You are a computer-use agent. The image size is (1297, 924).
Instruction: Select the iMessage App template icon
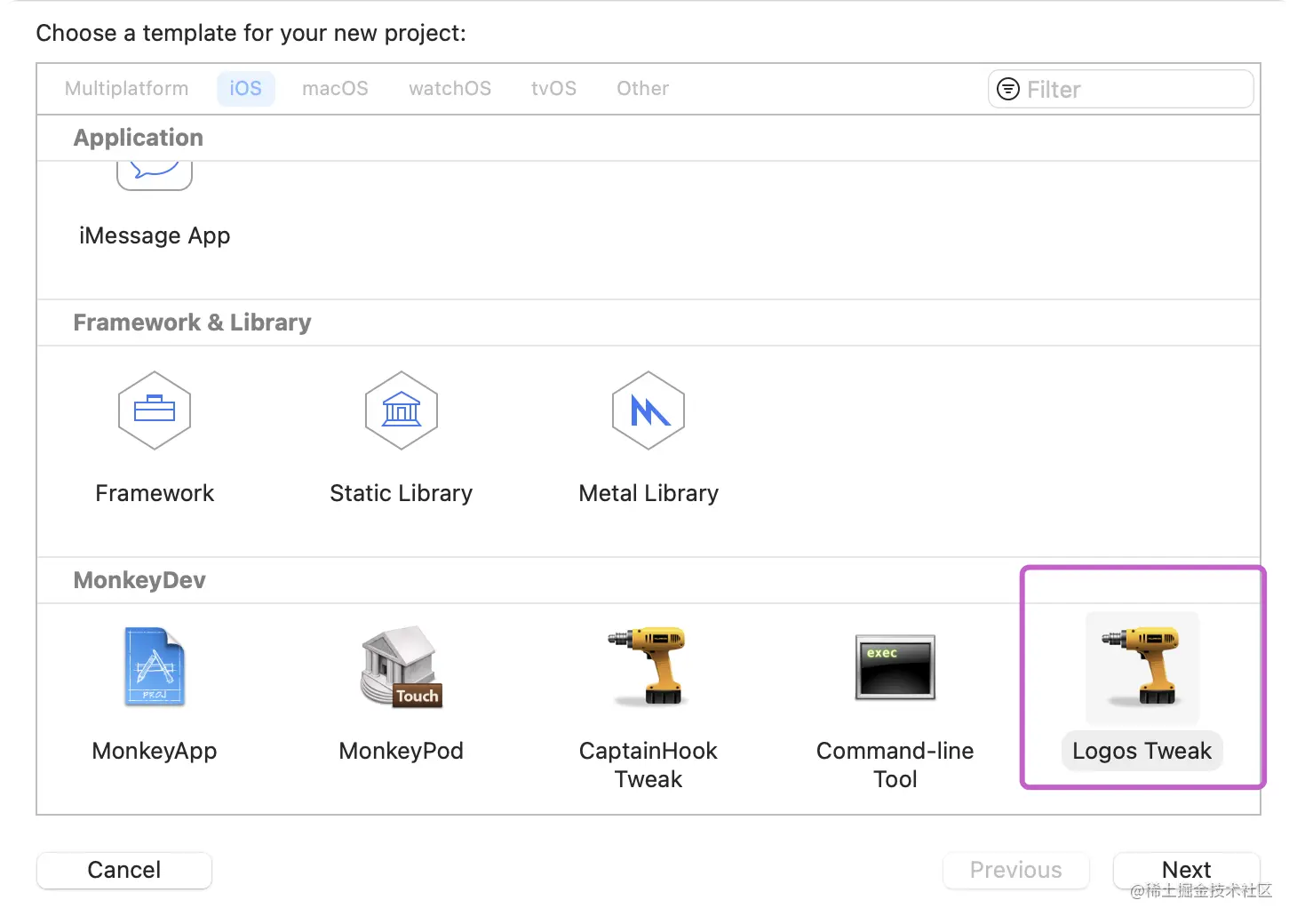[155, 176]
